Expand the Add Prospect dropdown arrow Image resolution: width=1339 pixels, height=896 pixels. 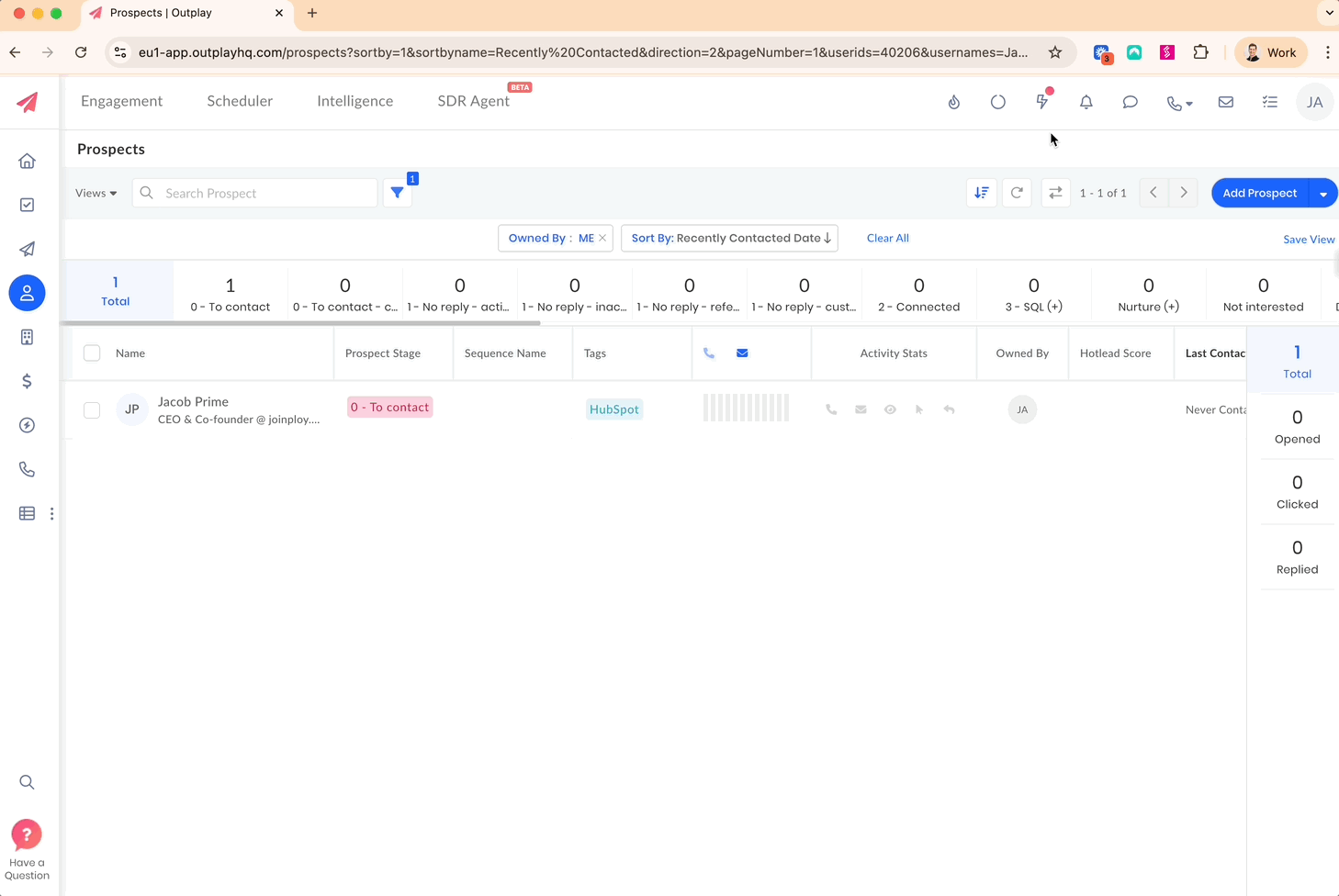coord(1323,193)
